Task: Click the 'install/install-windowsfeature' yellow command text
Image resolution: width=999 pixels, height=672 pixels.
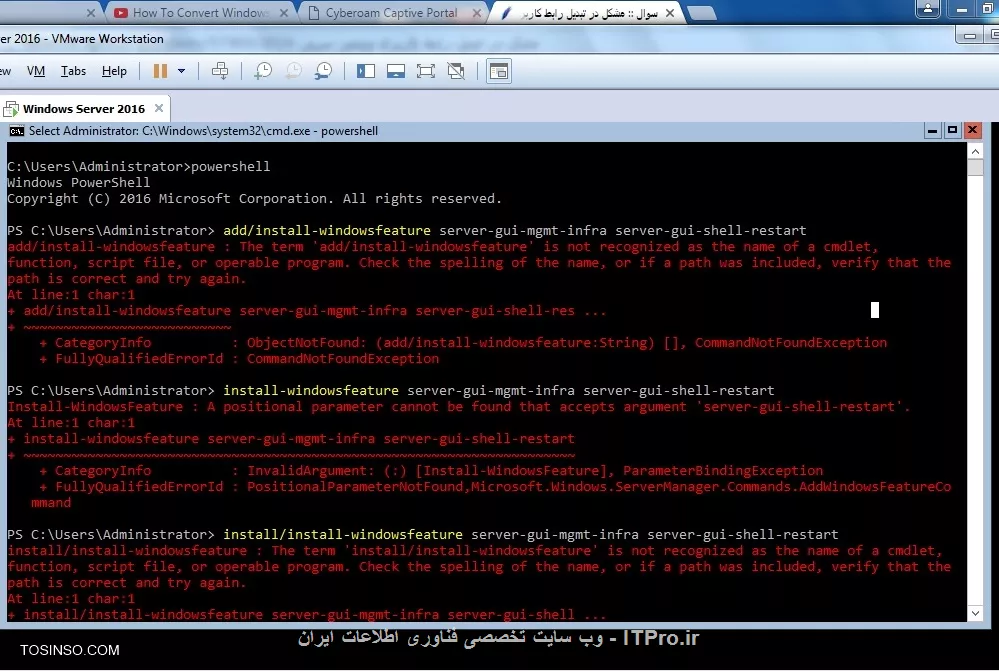Action: coord(343,534)
